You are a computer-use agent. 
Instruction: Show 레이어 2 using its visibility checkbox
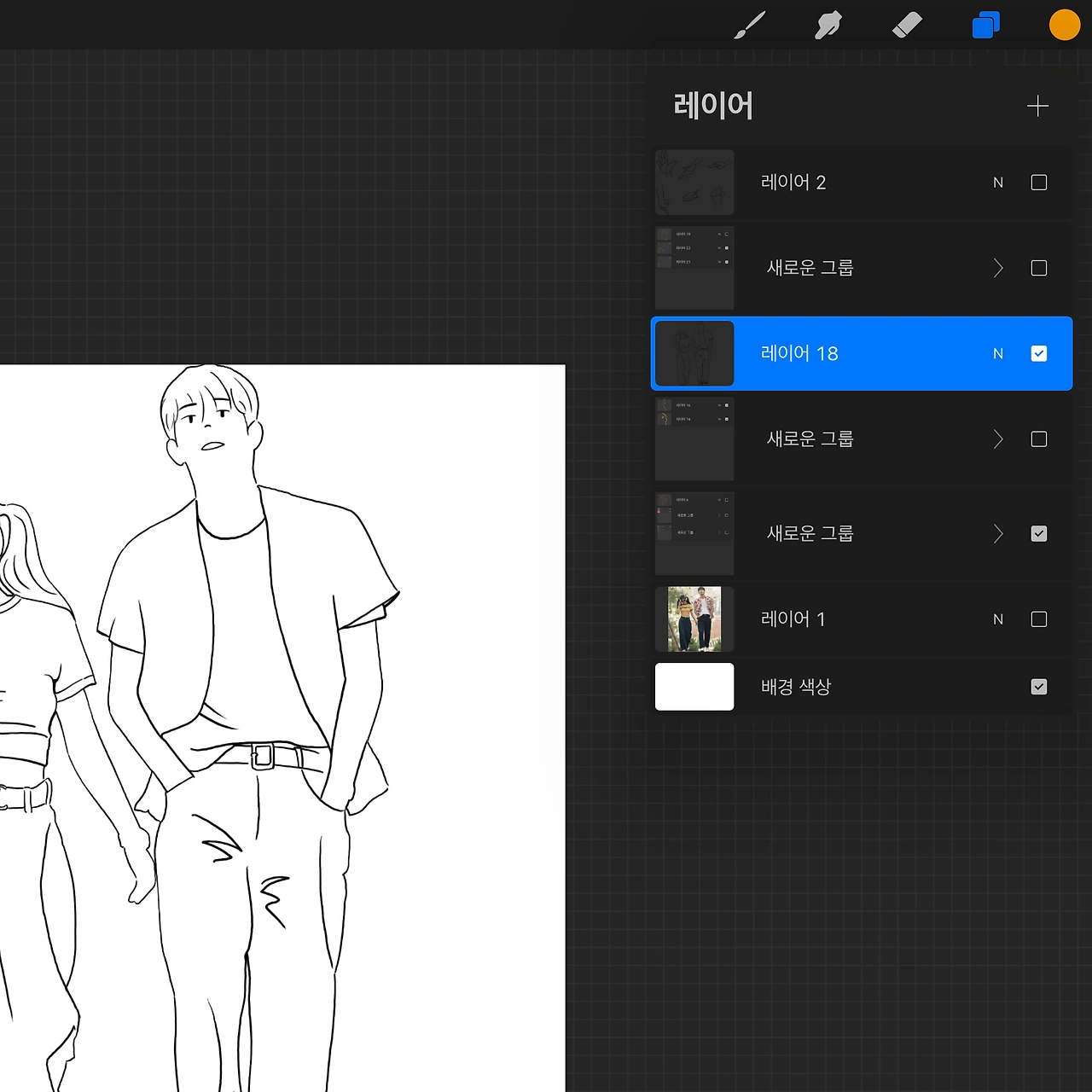[x=1038, y=183]
